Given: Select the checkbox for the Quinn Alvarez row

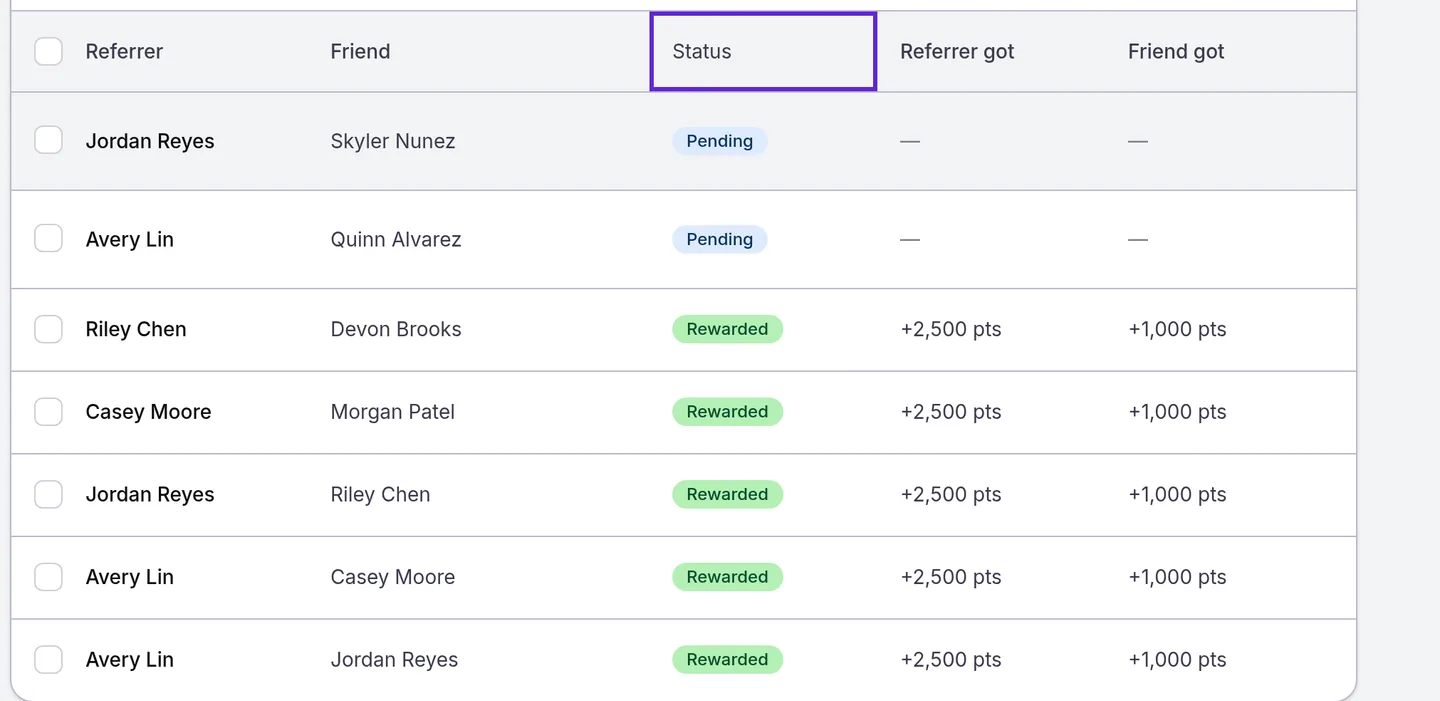Looking at the screenshot, I should [x=48, y=239].
